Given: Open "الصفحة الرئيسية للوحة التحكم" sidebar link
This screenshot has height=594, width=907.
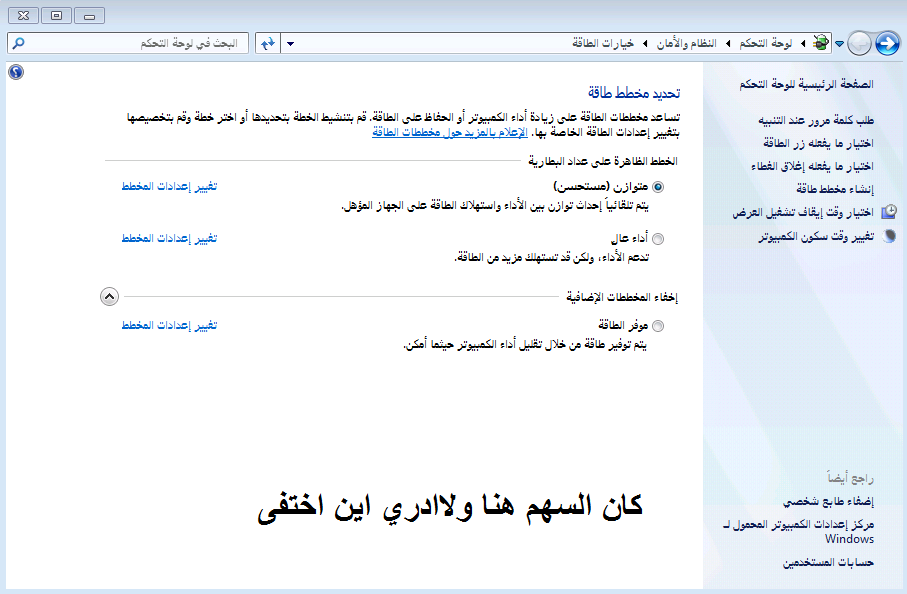Looking at the screenshot, I should tap(806, 84).
